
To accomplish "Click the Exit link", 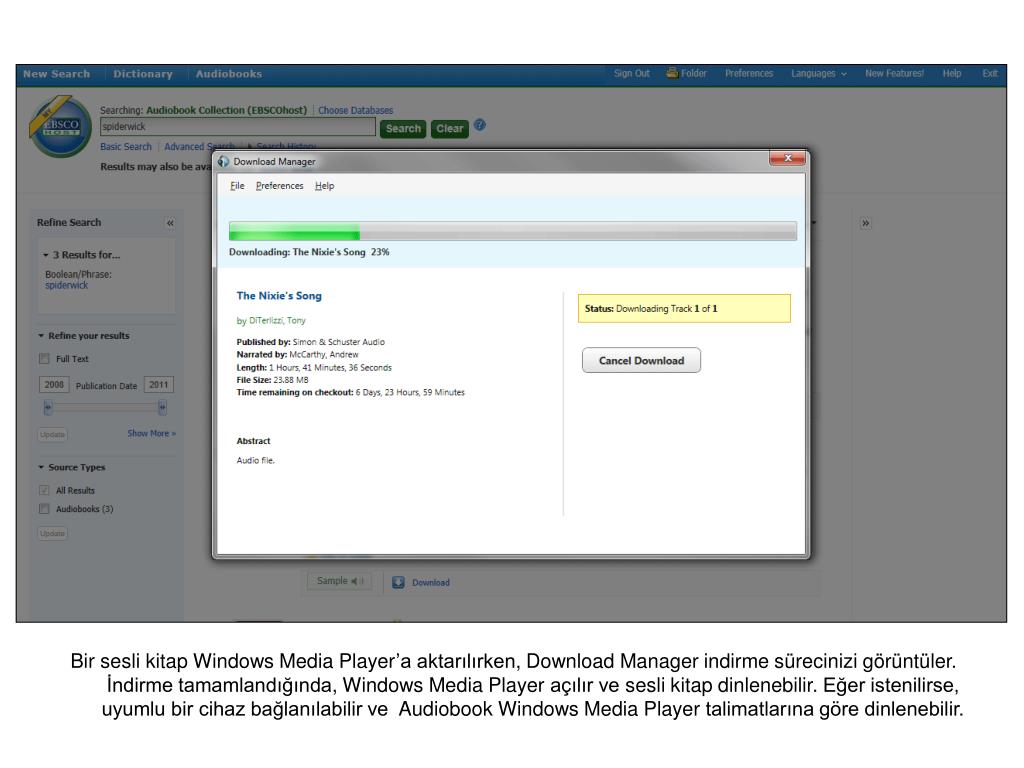I will point(989,73).
